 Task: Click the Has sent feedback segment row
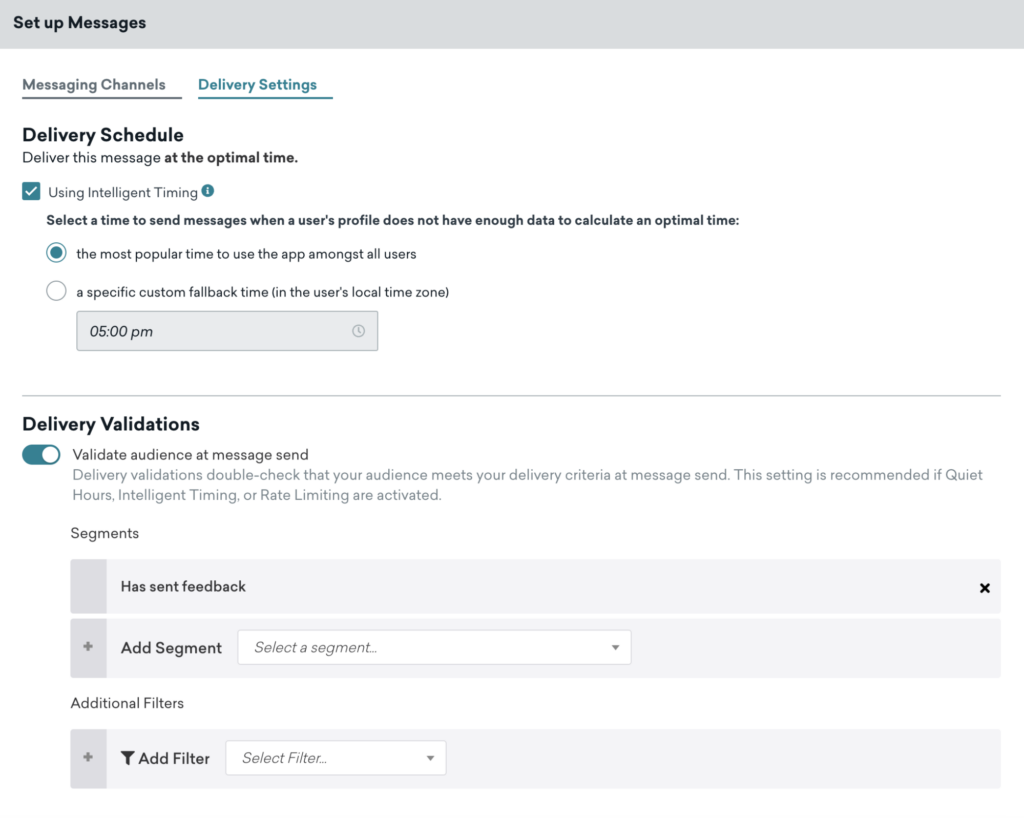[x=536, y=586]
